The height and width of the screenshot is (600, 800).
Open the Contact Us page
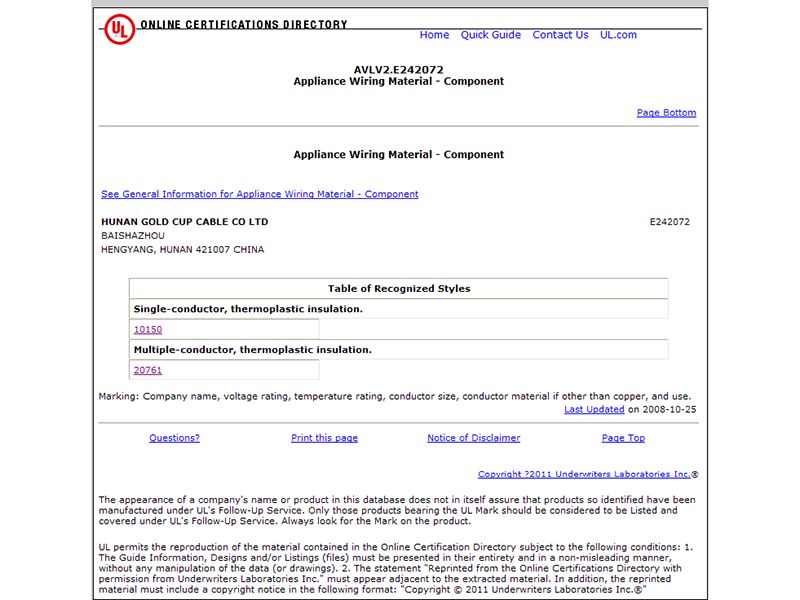click(560, 35)
